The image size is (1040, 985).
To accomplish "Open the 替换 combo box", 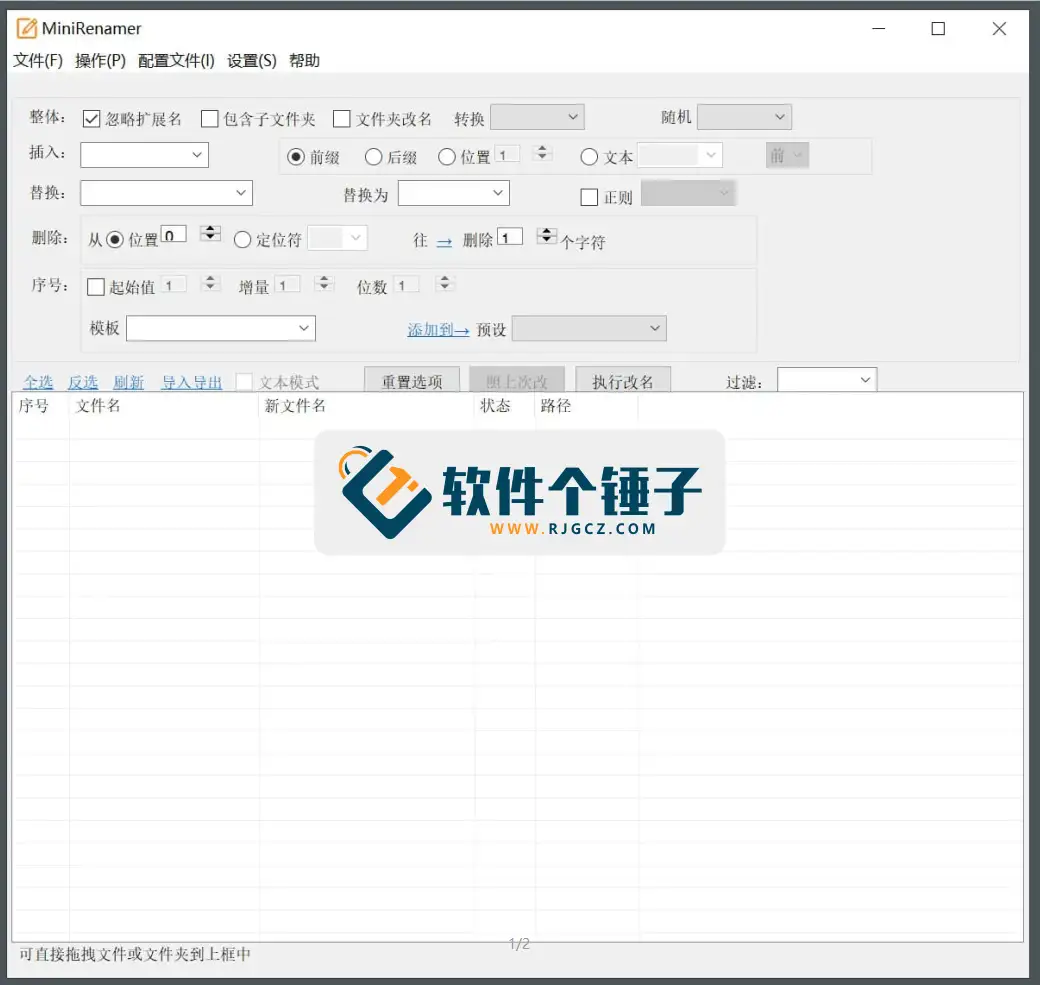I will pyautogui.click(x=166, y=194).
